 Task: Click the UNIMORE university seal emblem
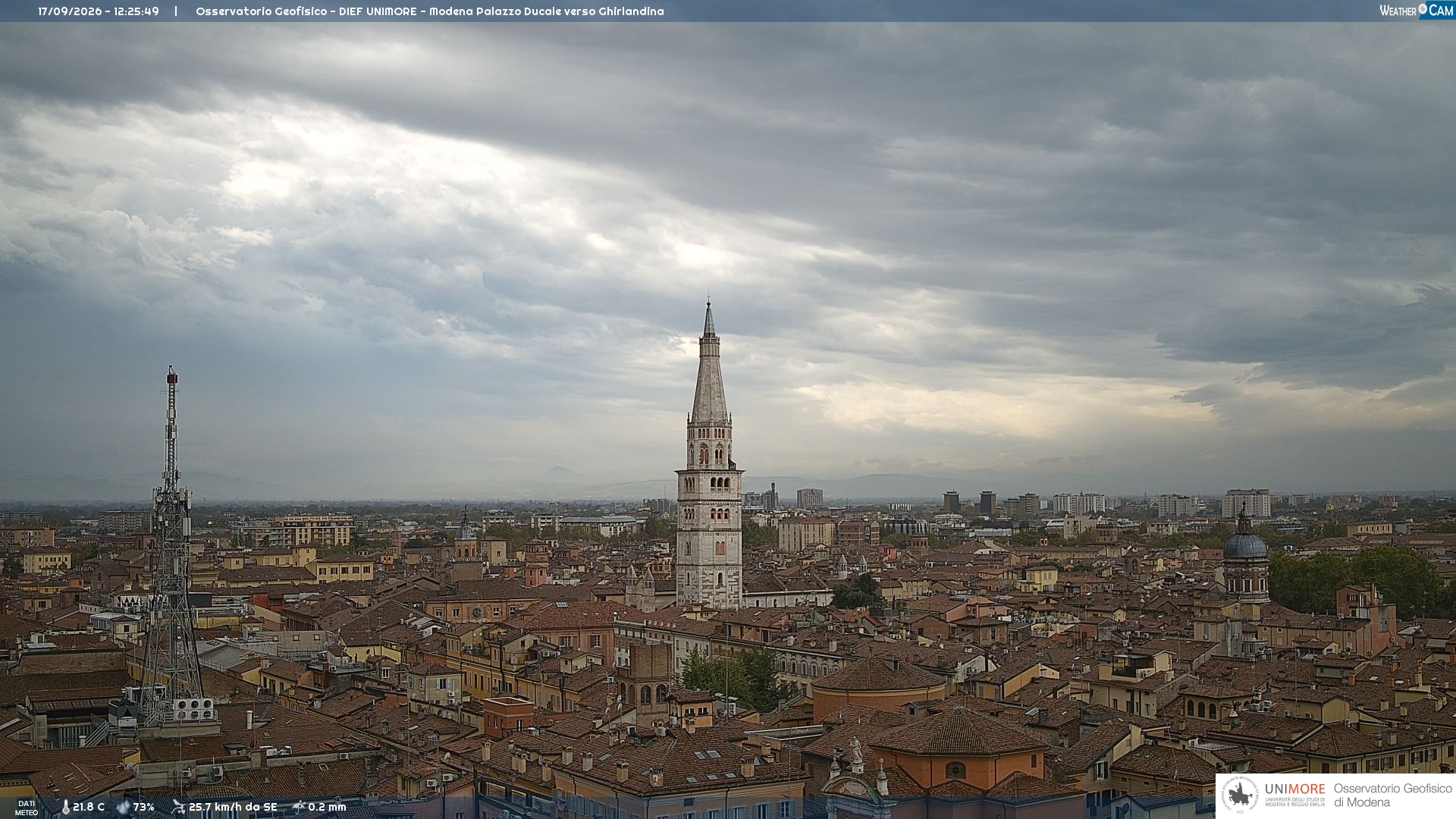point(1240,795)
